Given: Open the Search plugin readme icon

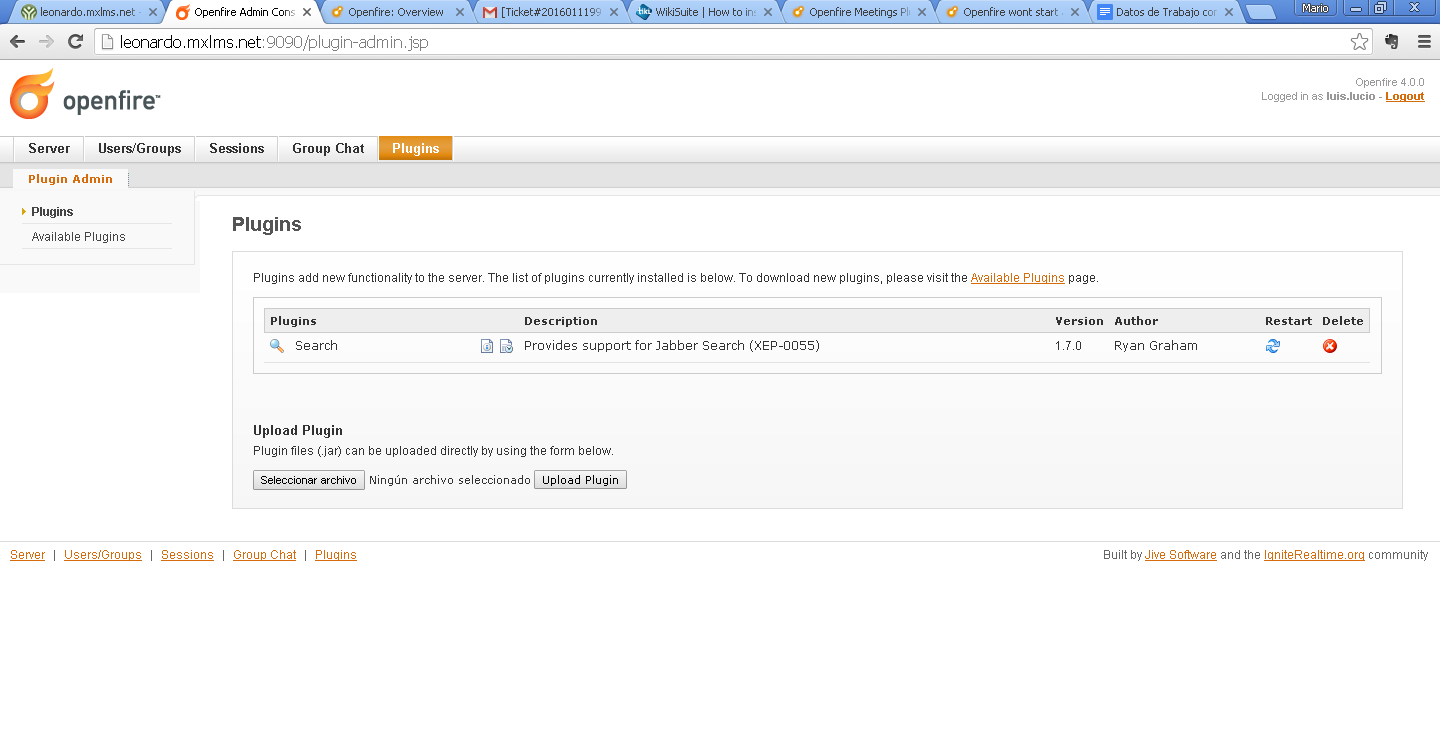Looking at the screenshot, I should pyautogui.click(x=487, y=346).
